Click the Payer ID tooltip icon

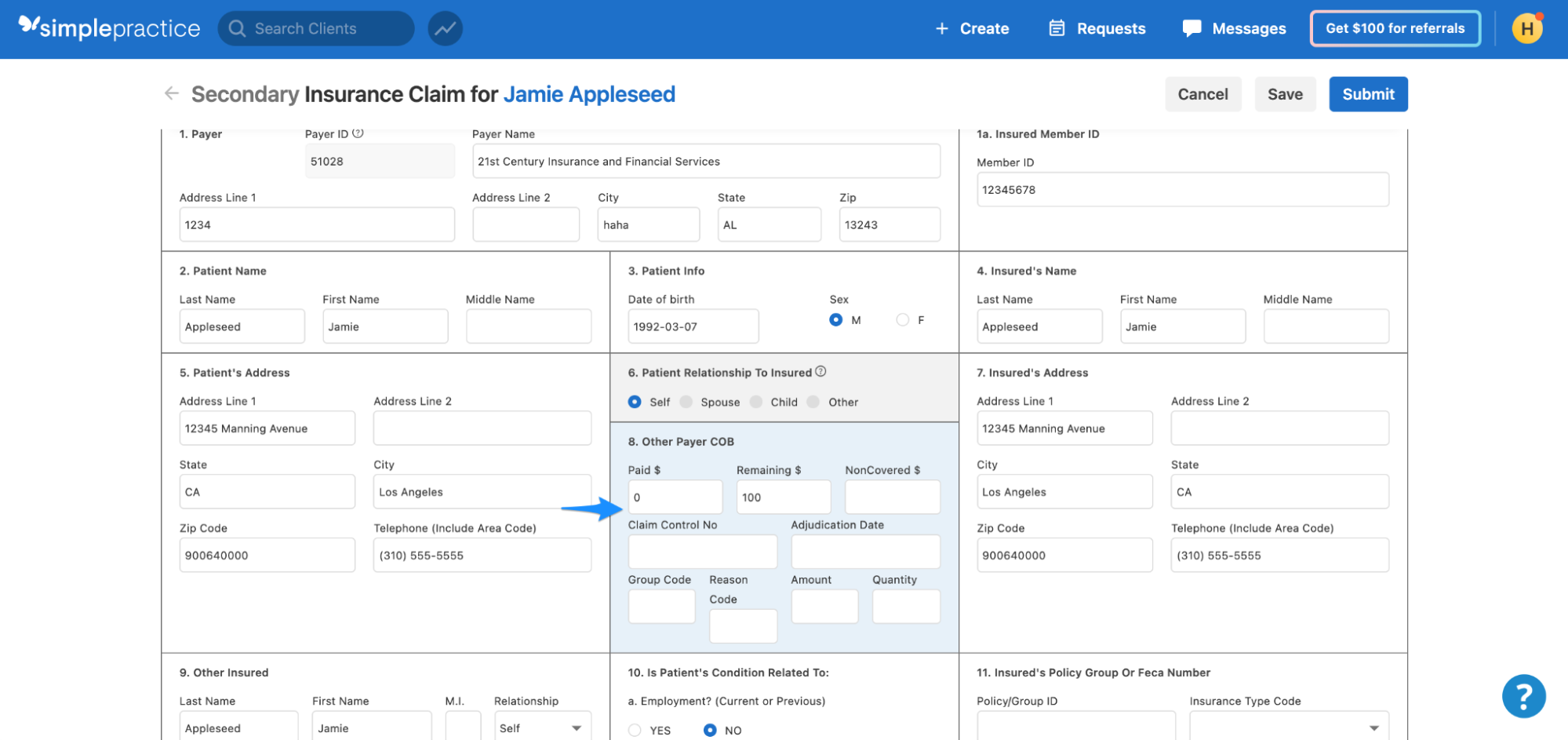[358, 133]
